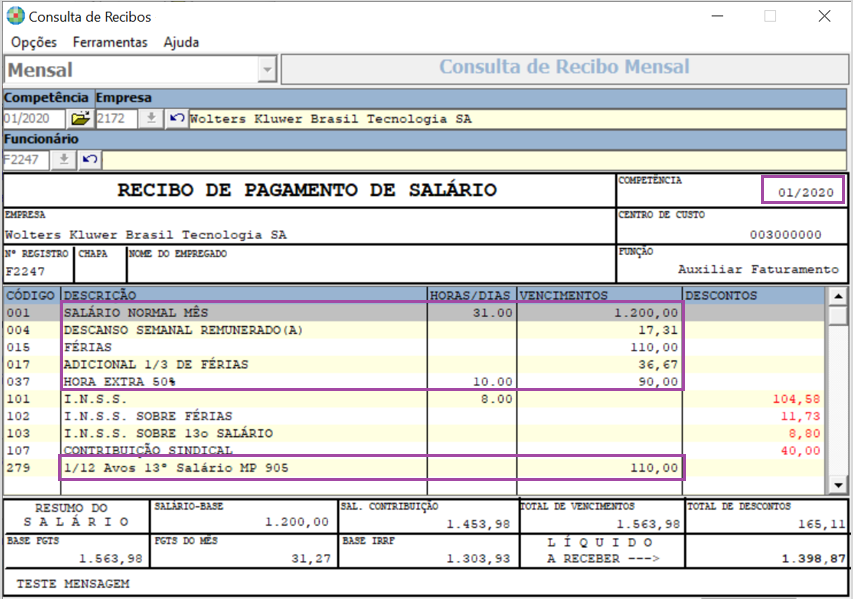Select row SALÁRIO NORMAL MÊS
Screen dimensions: 853x599
[x=414, y=313]
